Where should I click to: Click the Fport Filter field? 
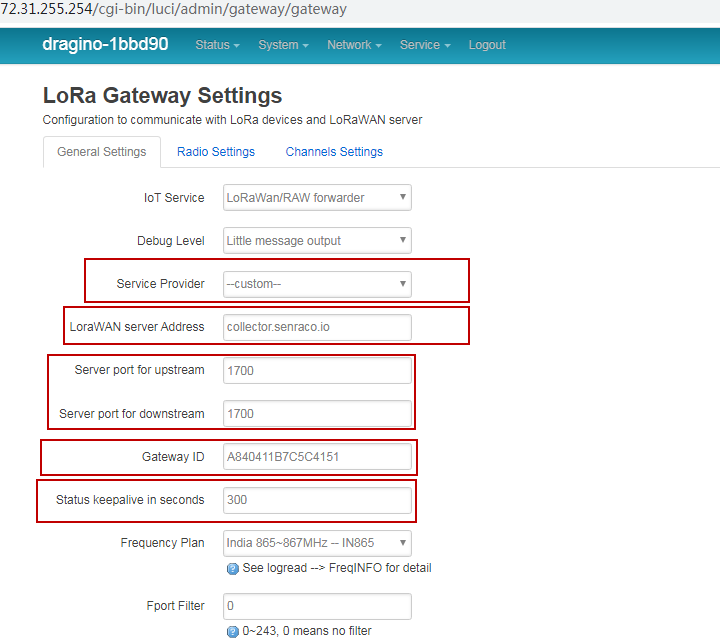[x=317, y=606]
